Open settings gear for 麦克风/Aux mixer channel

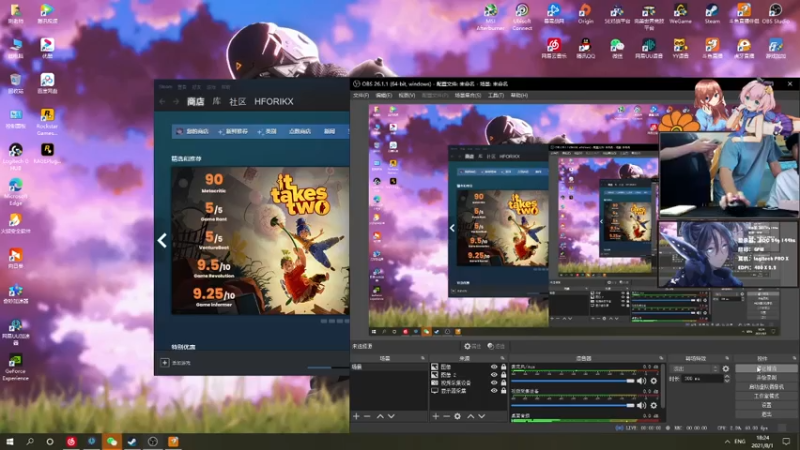click(654, 381)
